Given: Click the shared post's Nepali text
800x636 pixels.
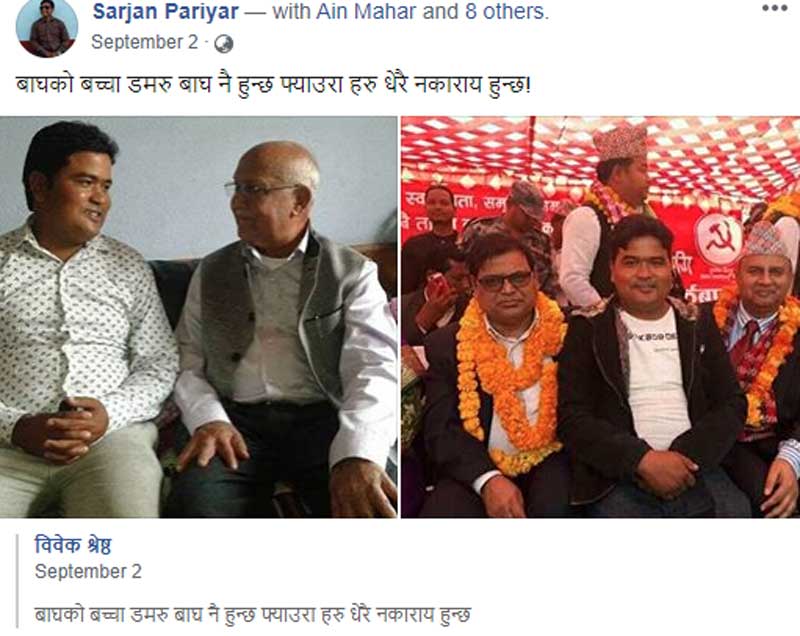Looking at the screenshot, I should [253, 614].
